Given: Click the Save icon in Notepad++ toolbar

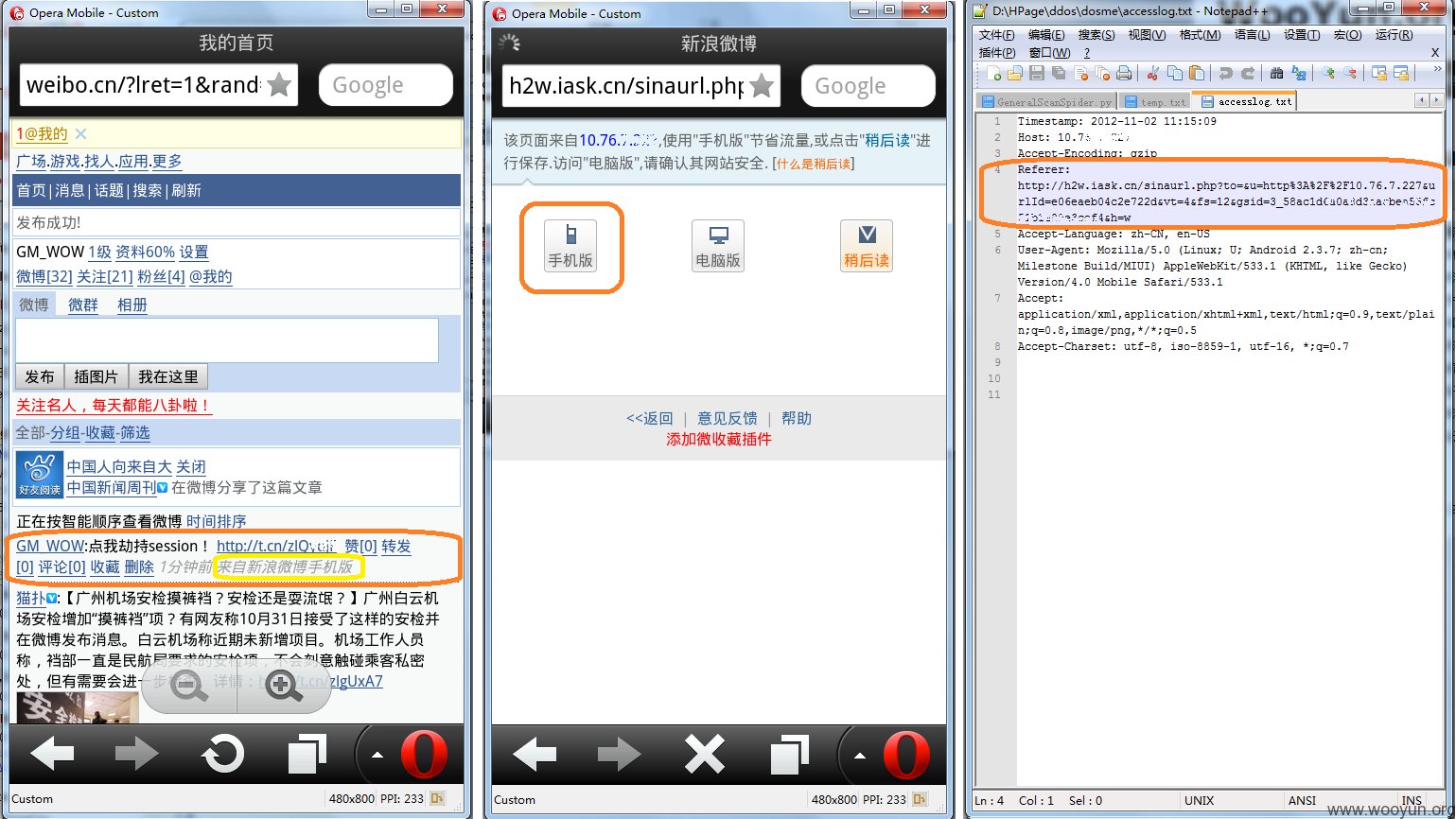Looking at the screenshot, I should [x=1037, y=73].
